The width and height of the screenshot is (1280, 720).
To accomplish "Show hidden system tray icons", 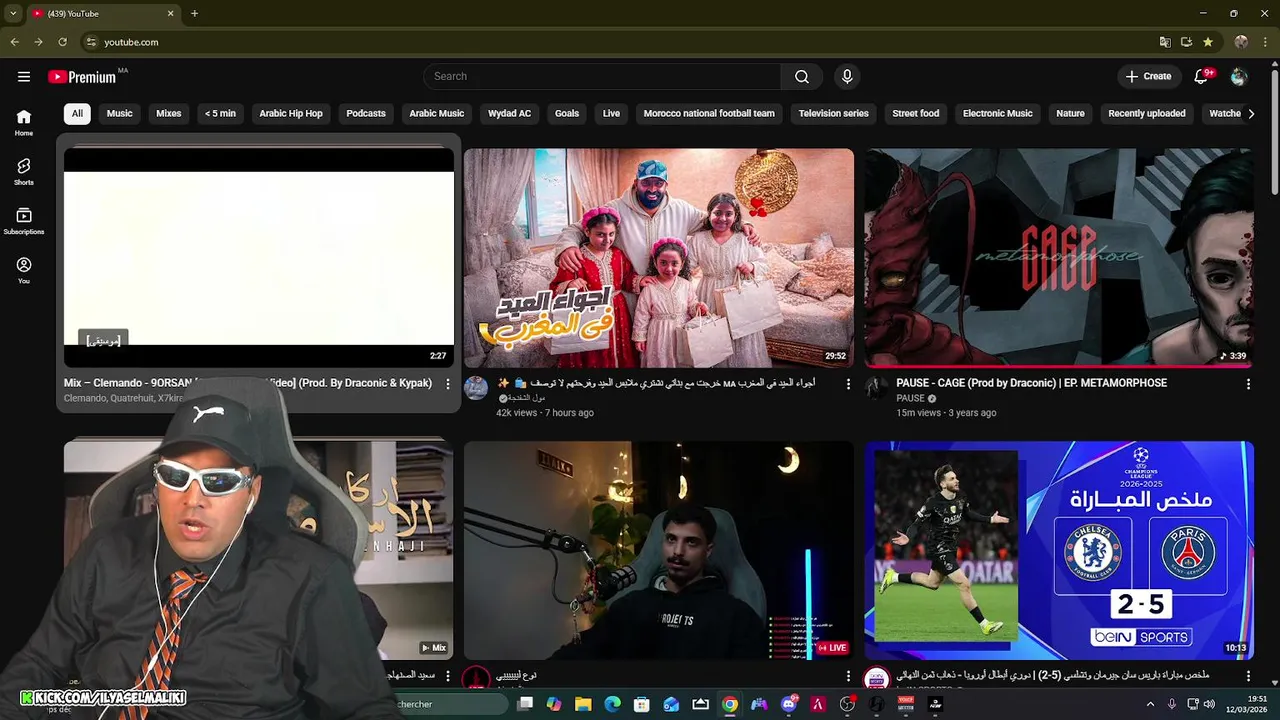I will click(1150, 704).
